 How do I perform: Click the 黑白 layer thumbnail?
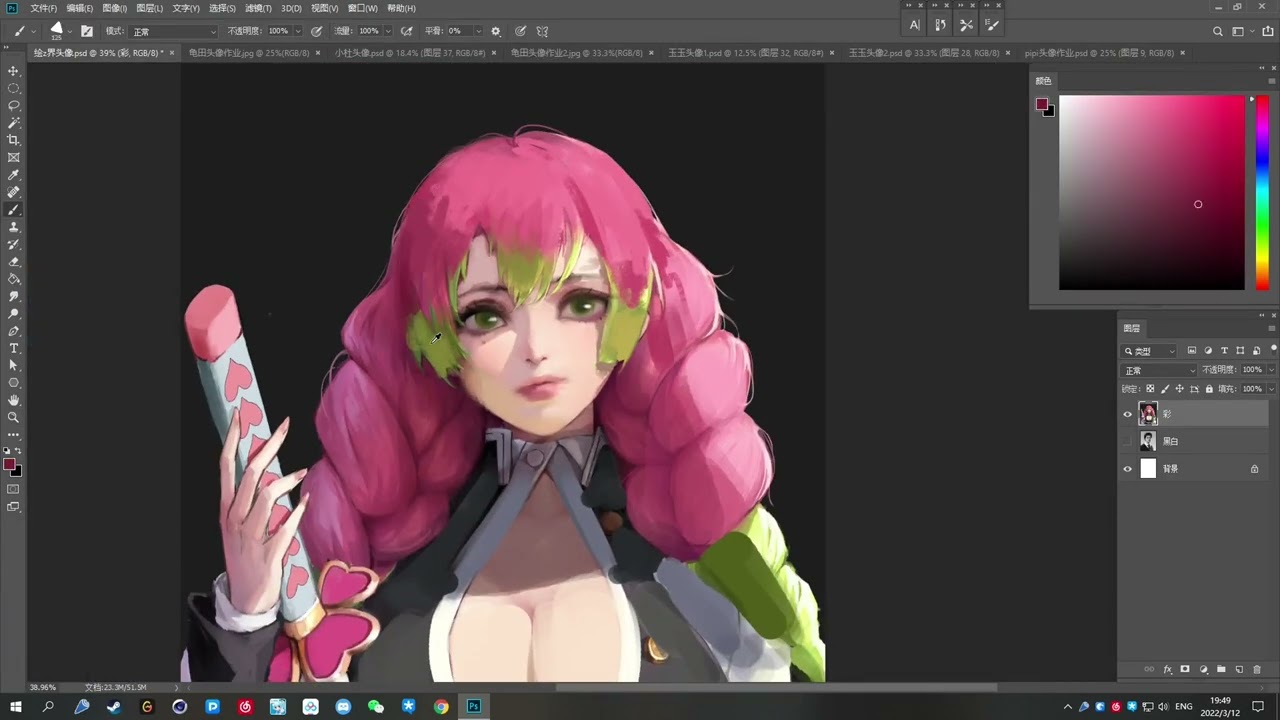(x=1148, y=441)
